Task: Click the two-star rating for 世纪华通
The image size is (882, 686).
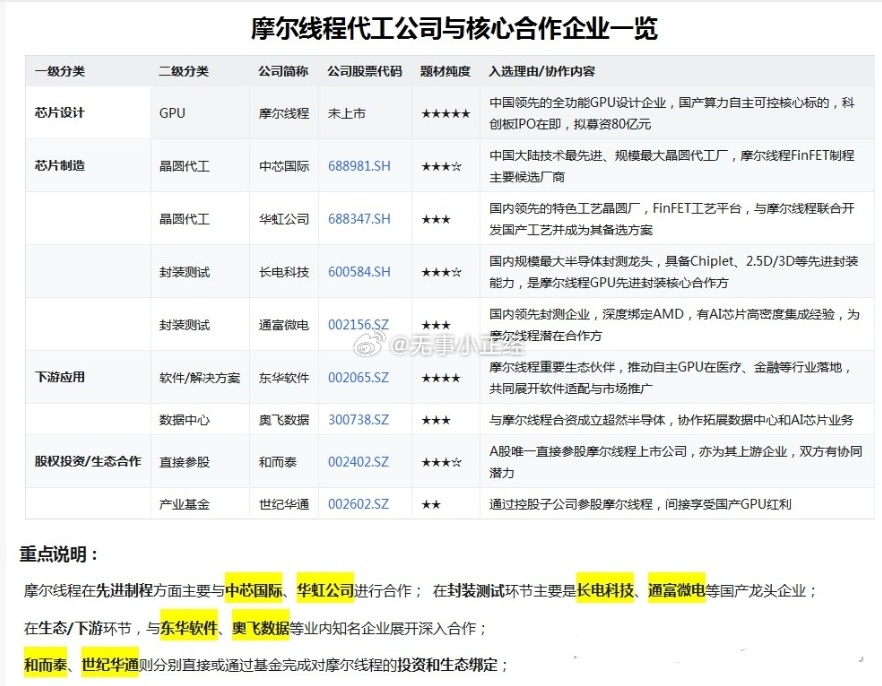Action: pos(431,504)
